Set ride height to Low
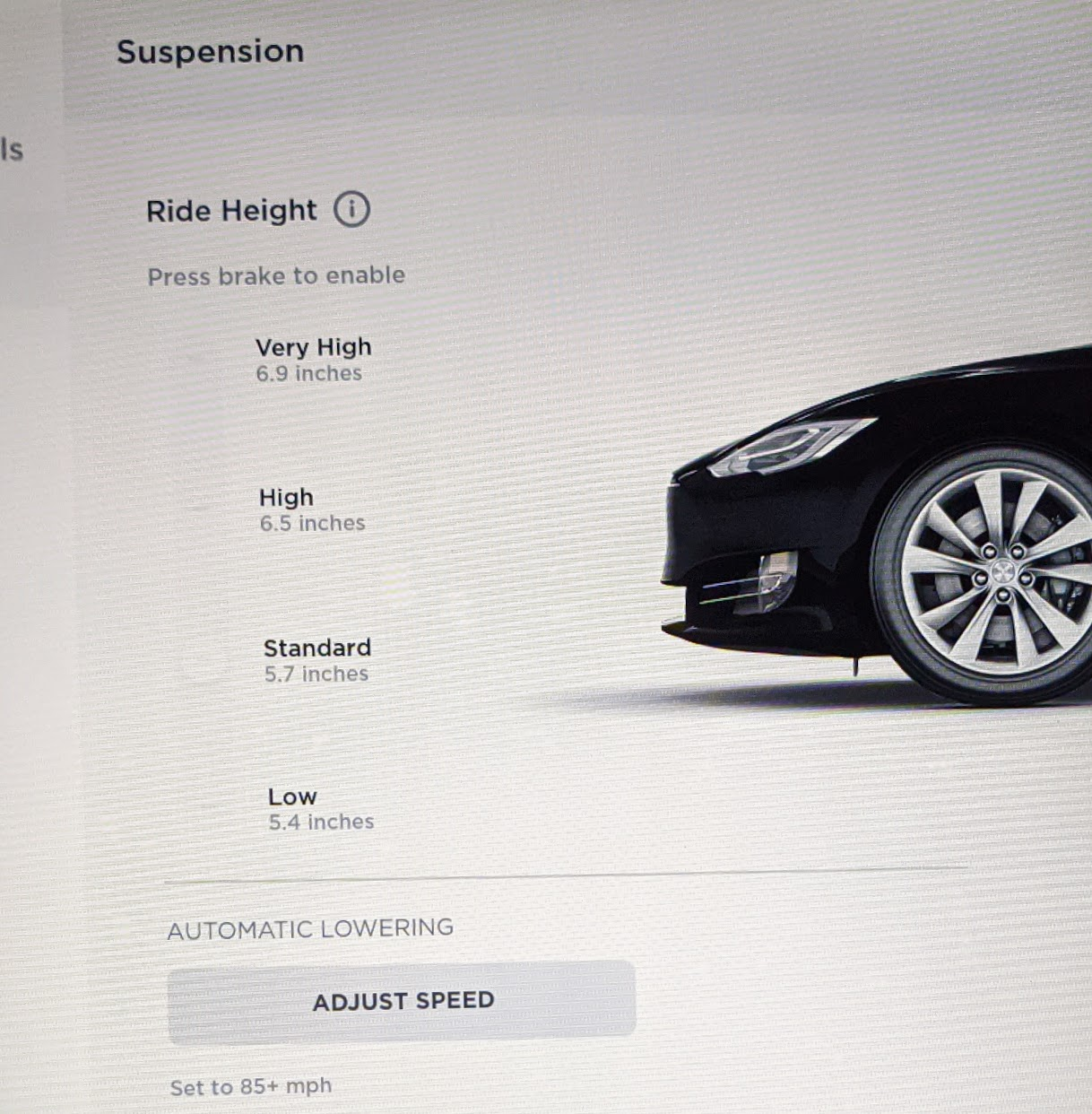Image resolution: width=1092 pixels, height=1114 pixels. [321, 809]
